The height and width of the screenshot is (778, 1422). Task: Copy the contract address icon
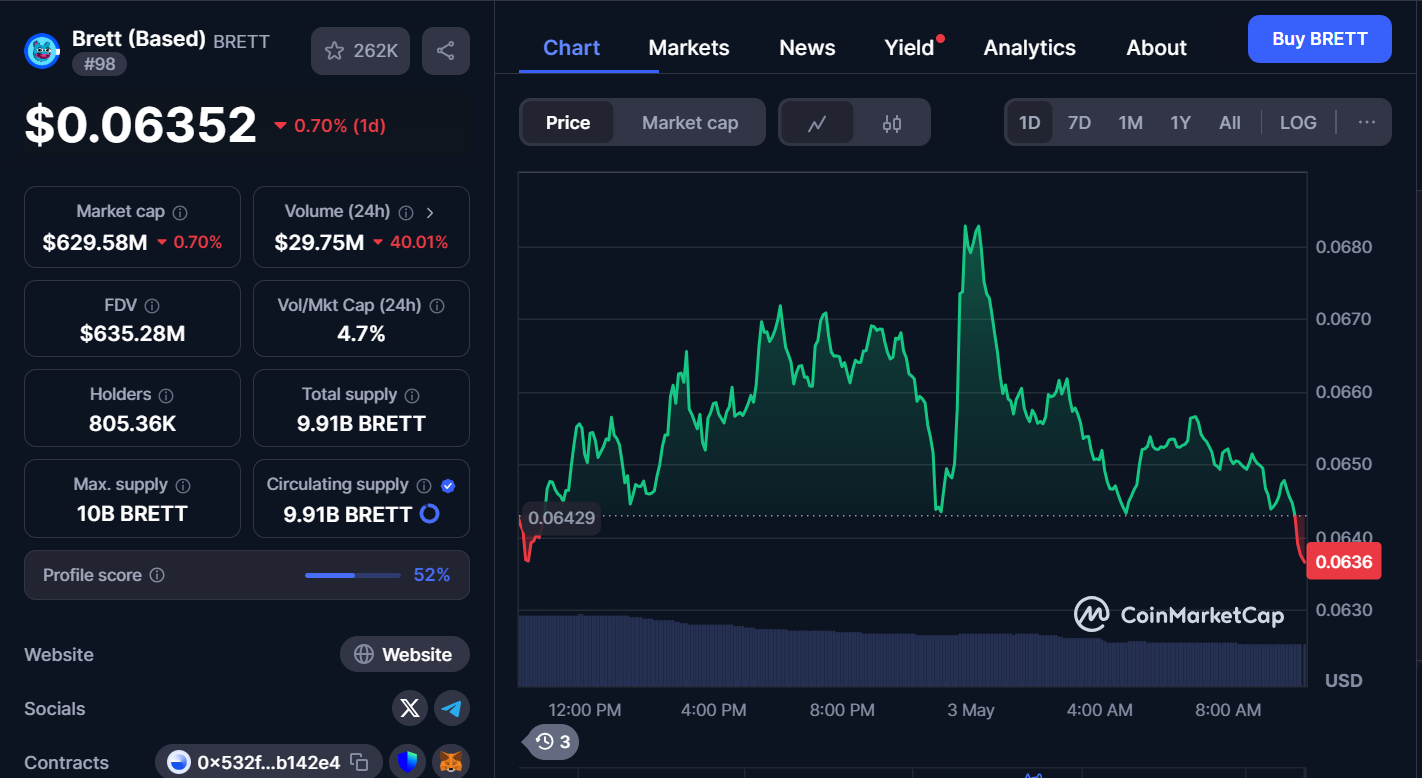(359, 762)
